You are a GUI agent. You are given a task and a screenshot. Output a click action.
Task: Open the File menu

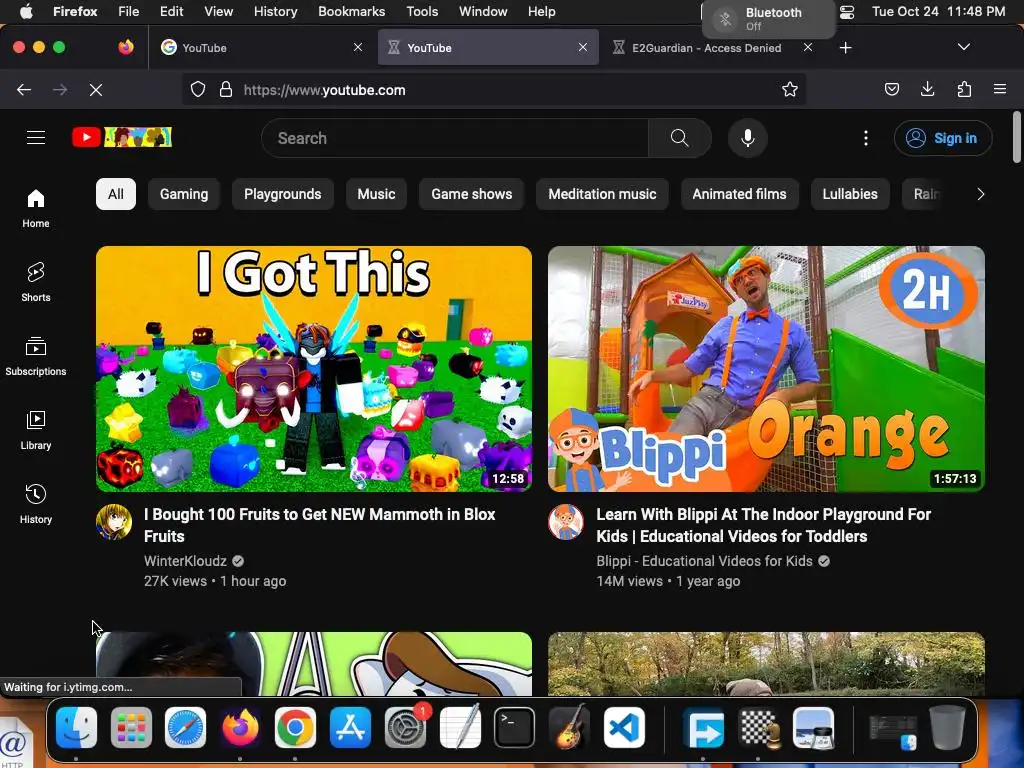pos(129,11)
